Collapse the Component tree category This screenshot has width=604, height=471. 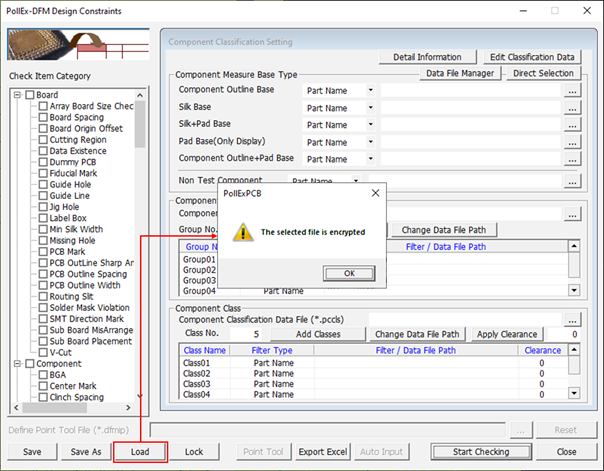click(x=18, y=364)
